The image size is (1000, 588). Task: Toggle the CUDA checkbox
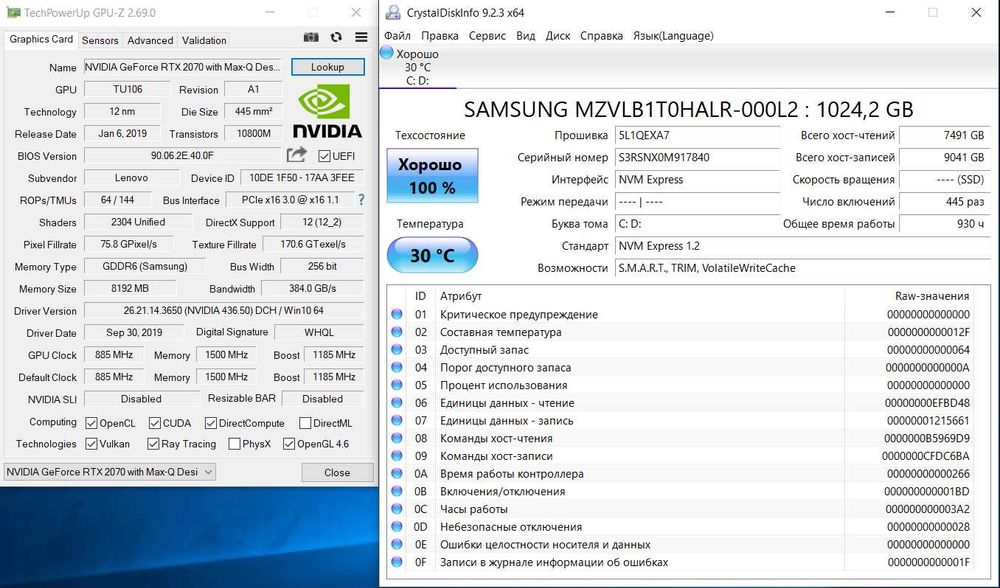tap(154, 423)
